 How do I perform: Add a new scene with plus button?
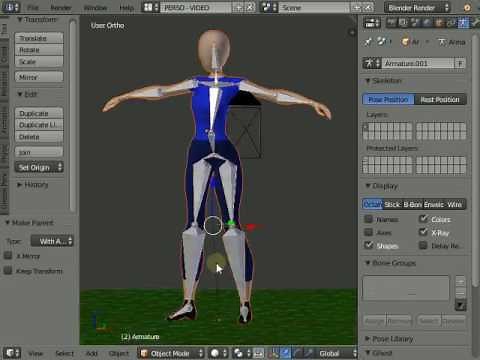click(x=357, y=7)
